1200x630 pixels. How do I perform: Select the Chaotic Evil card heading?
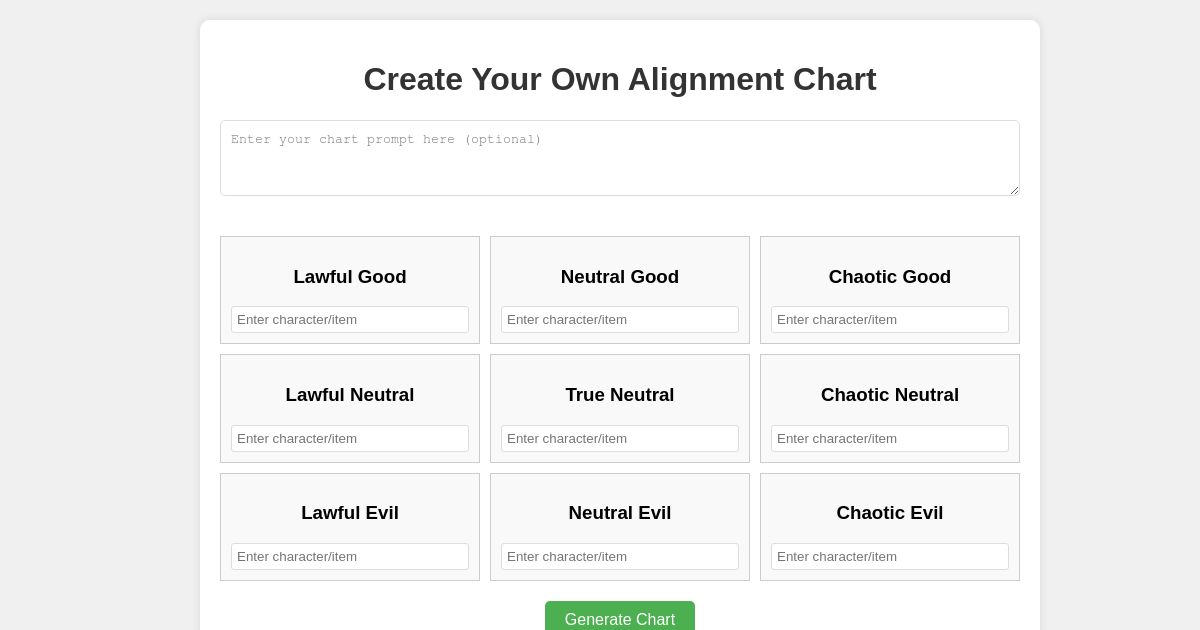click(x=890, y=513)
